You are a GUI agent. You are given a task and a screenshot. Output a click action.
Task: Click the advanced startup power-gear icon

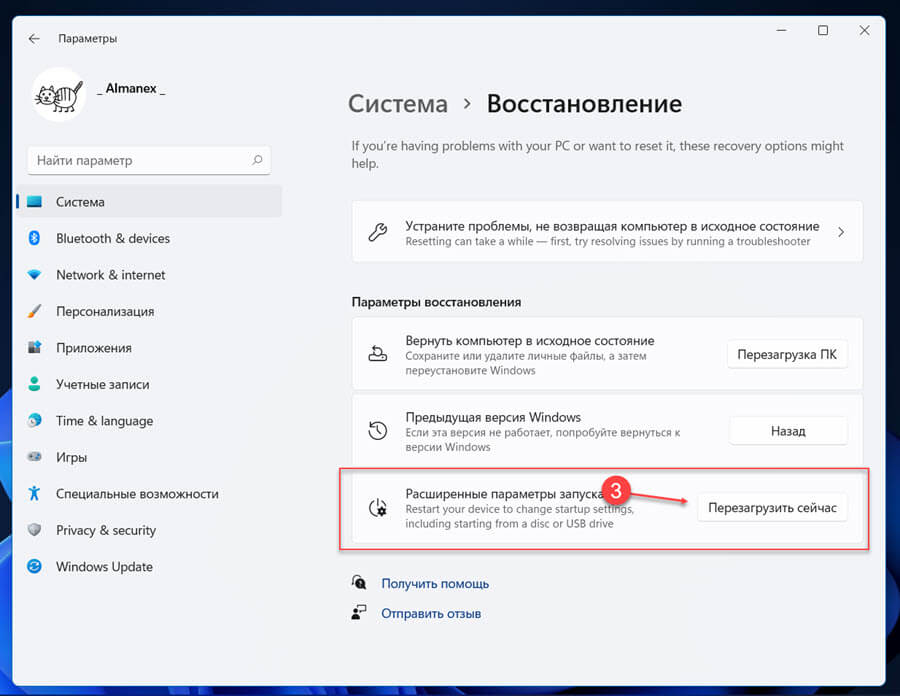pos(378,508)
